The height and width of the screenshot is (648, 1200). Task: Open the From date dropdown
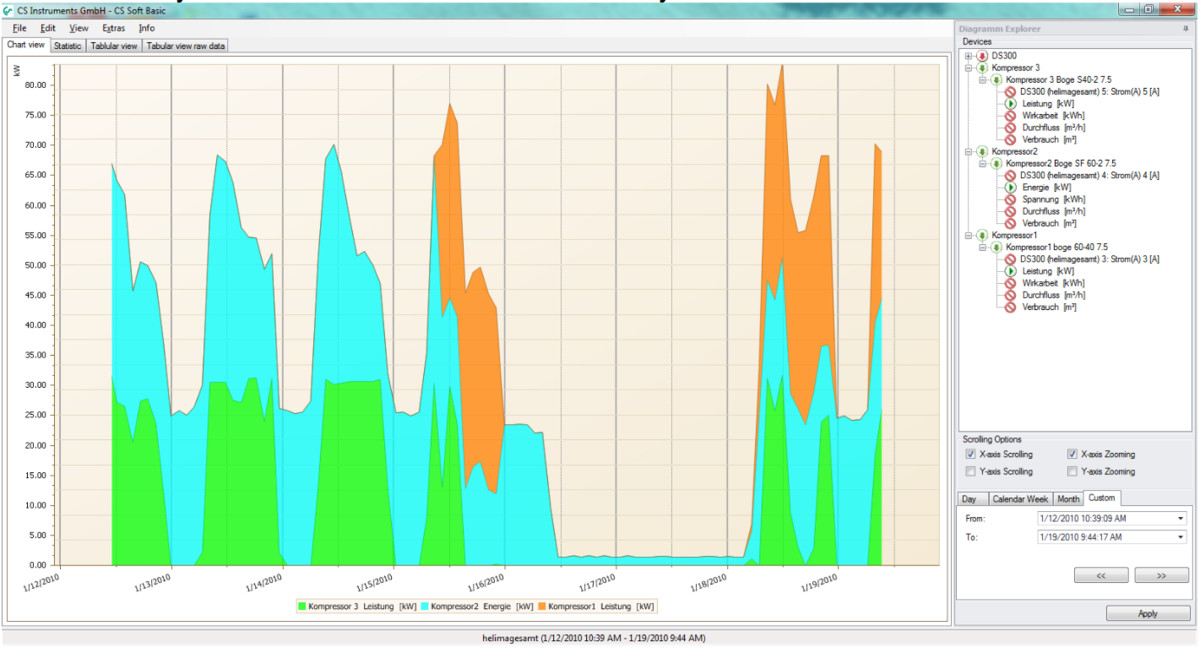(1180, 519)
